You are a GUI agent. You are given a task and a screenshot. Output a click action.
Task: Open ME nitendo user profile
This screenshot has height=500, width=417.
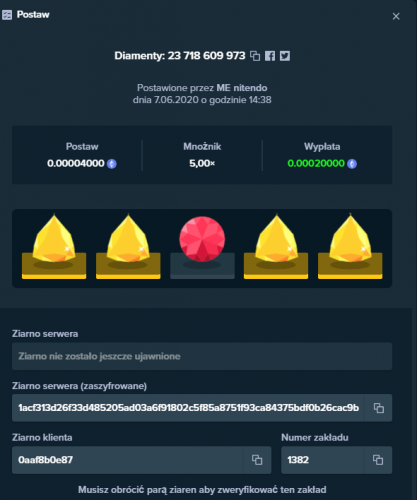(x=242, y=88)
